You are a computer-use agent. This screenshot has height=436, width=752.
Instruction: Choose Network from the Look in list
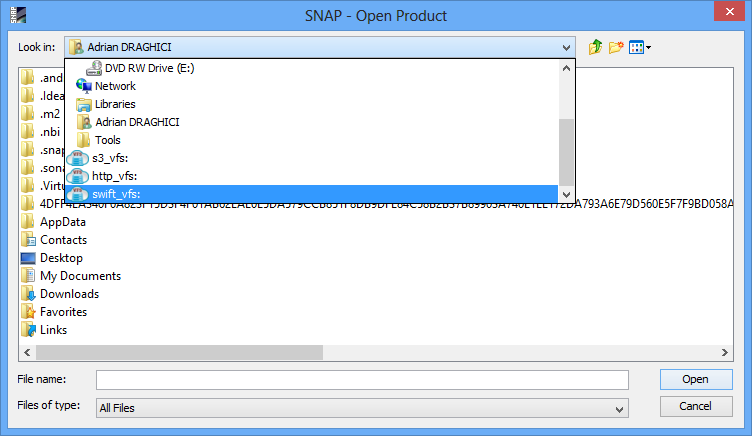pyautogui.click(x=312, y=86)
